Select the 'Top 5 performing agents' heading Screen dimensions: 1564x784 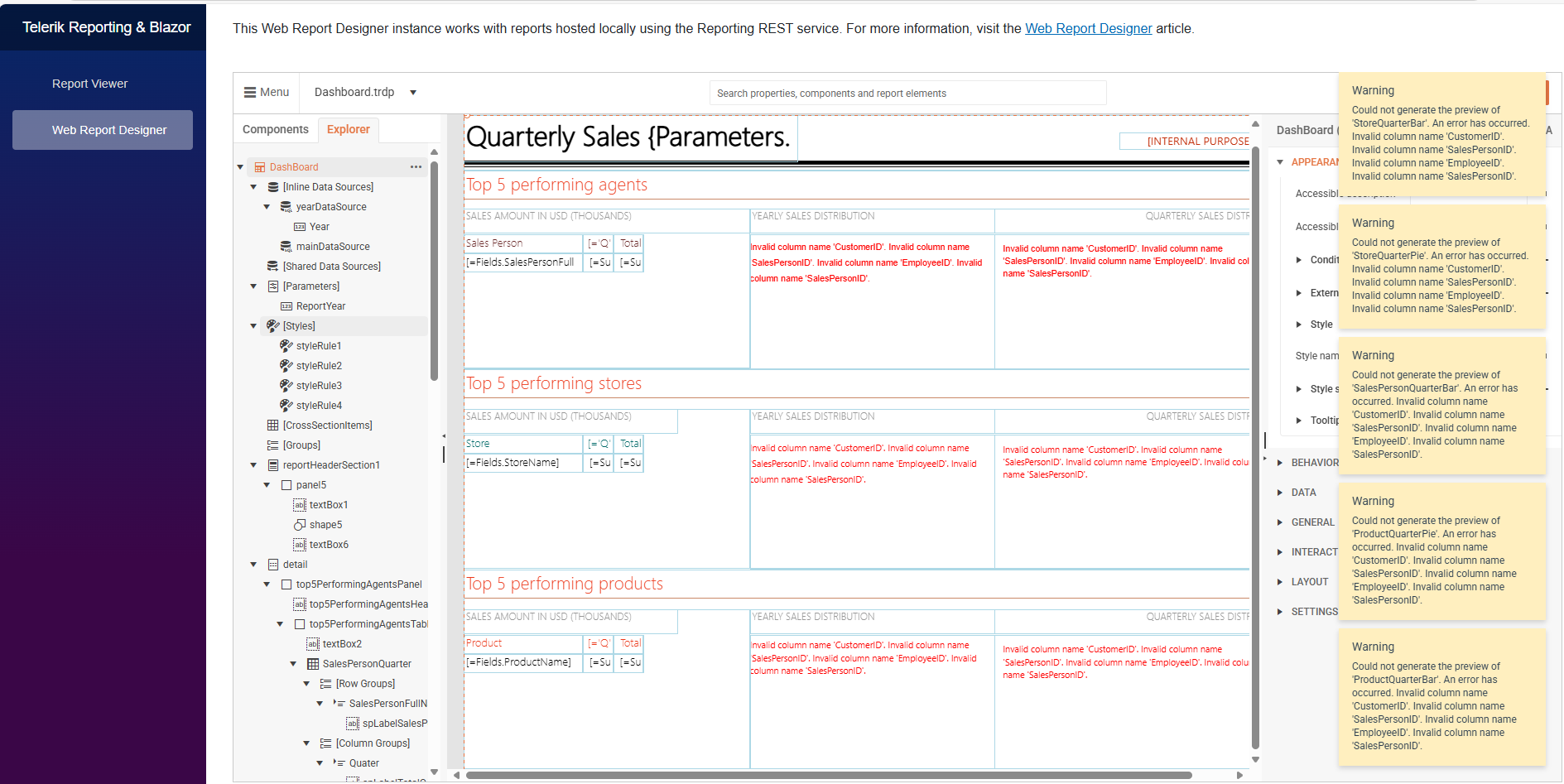tap(556, 185)
